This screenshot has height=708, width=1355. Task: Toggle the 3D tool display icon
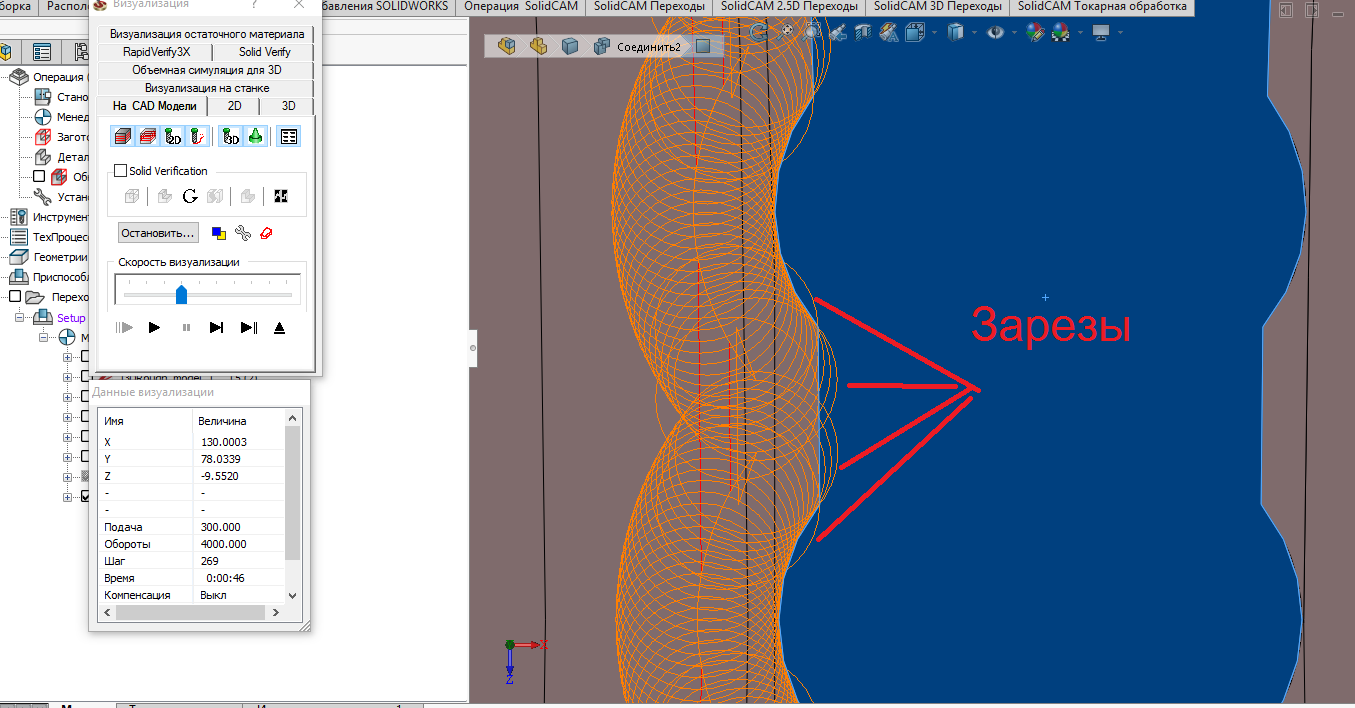[230, 137]
